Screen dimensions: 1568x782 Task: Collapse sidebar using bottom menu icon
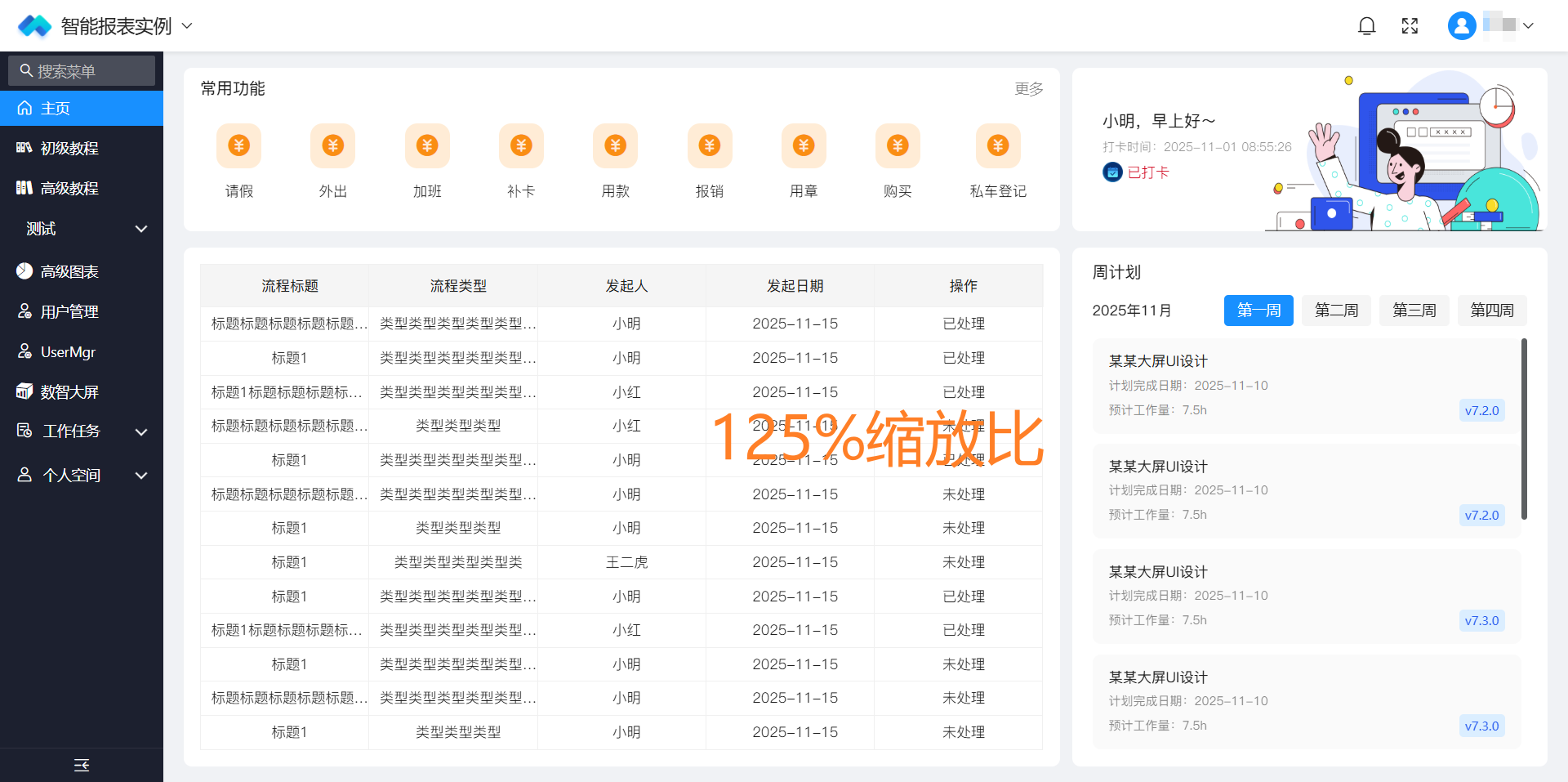pos(82,765)
